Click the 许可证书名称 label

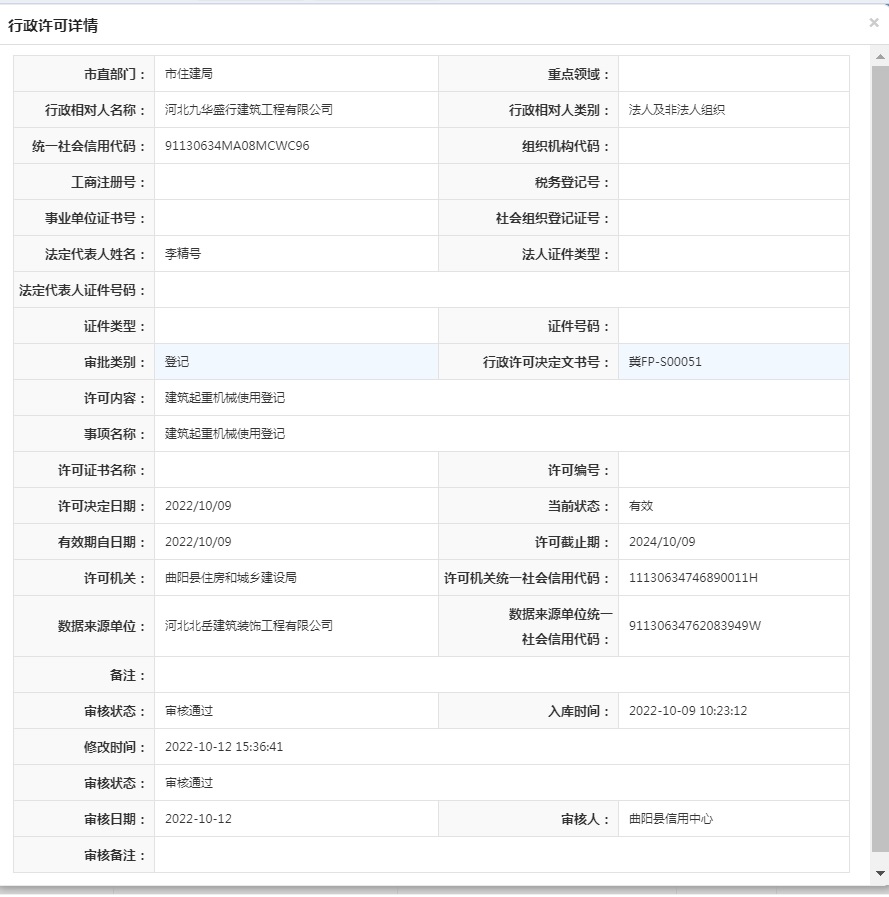pyautogui.click(x=102, y=470)
